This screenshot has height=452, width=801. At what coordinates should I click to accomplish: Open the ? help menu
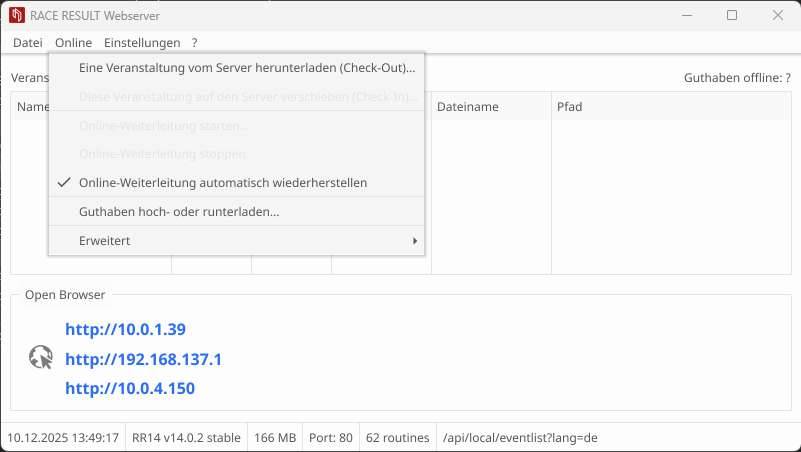coord(195,43)
